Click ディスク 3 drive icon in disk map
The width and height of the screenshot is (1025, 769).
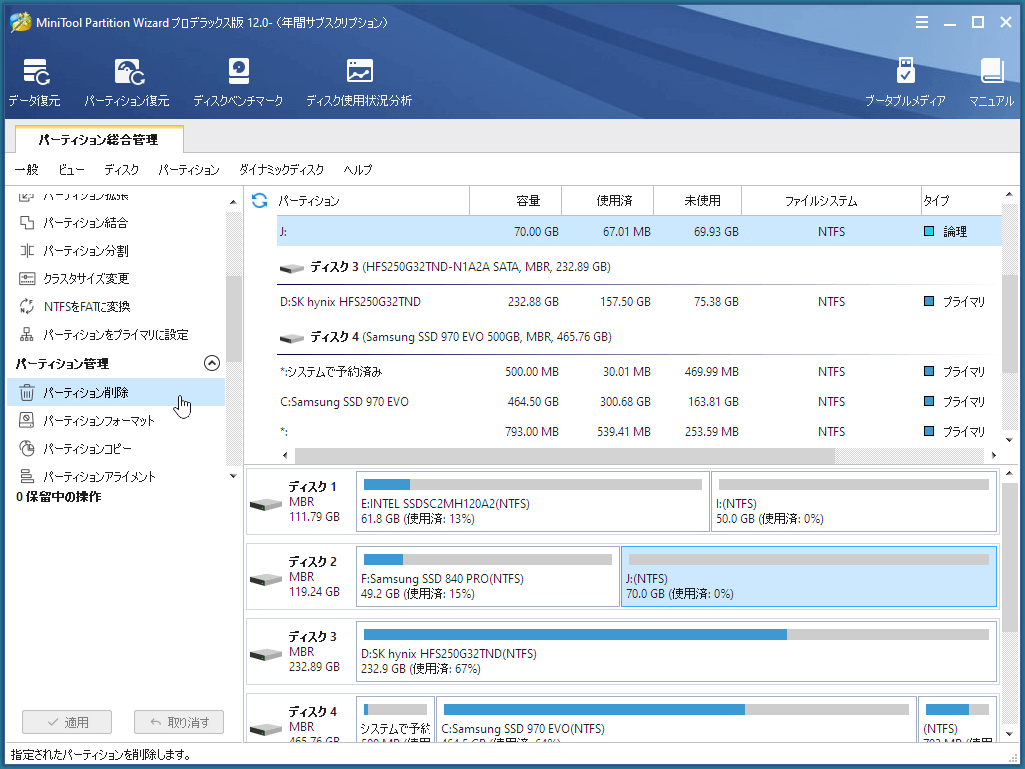(265, 655)
